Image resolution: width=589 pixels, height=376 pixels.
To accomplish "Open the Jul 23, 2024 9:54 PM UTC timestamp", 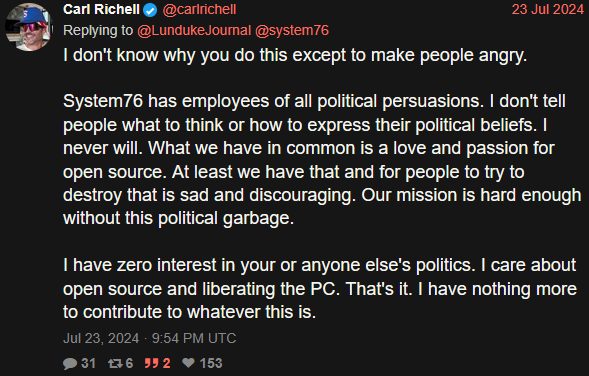I will click(x=150, y=338).
